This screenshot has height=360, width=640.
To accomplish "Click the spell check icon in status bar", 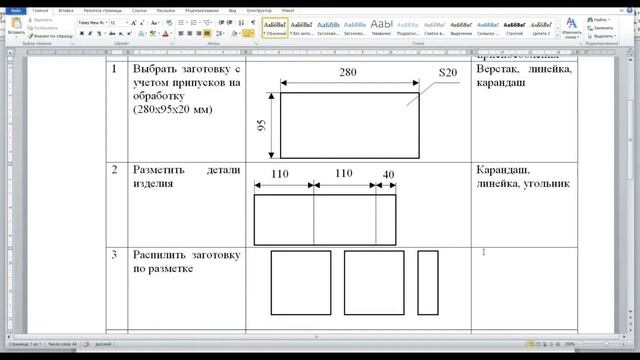I will click(x=87, y=344).
